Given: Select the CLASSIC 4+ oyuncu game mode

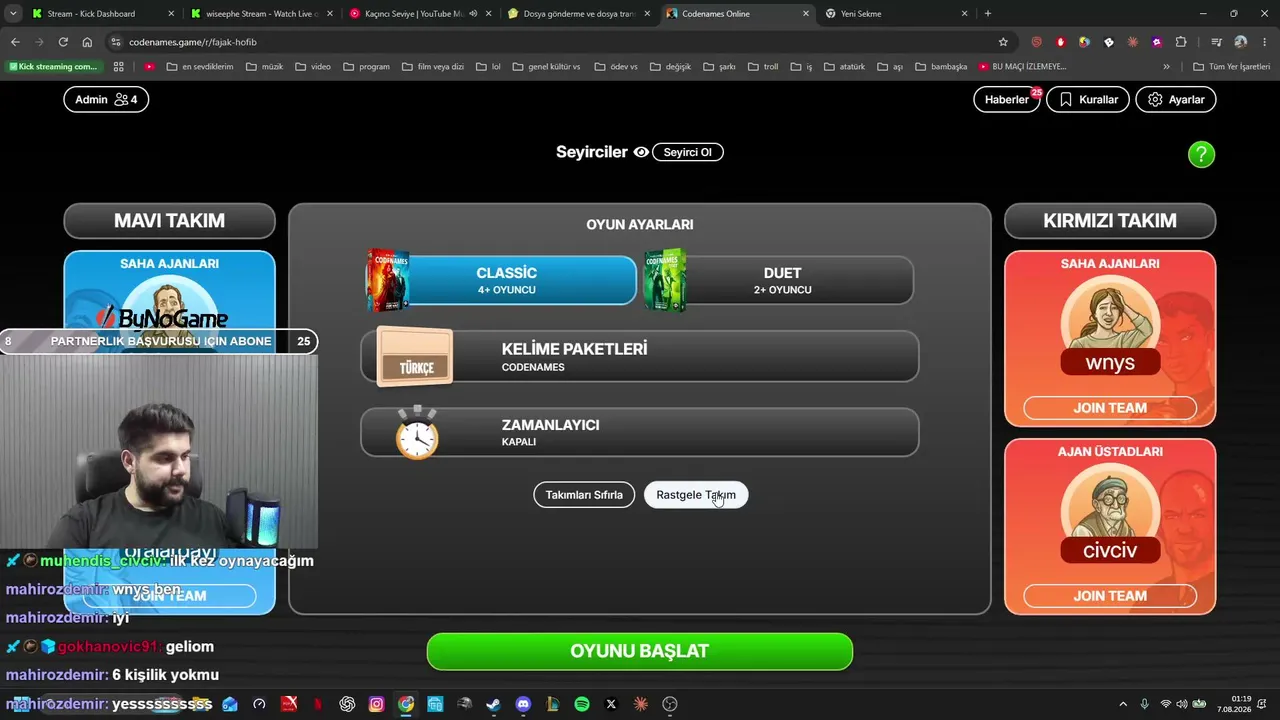Looking at the screenshot, I should point(501,280).
